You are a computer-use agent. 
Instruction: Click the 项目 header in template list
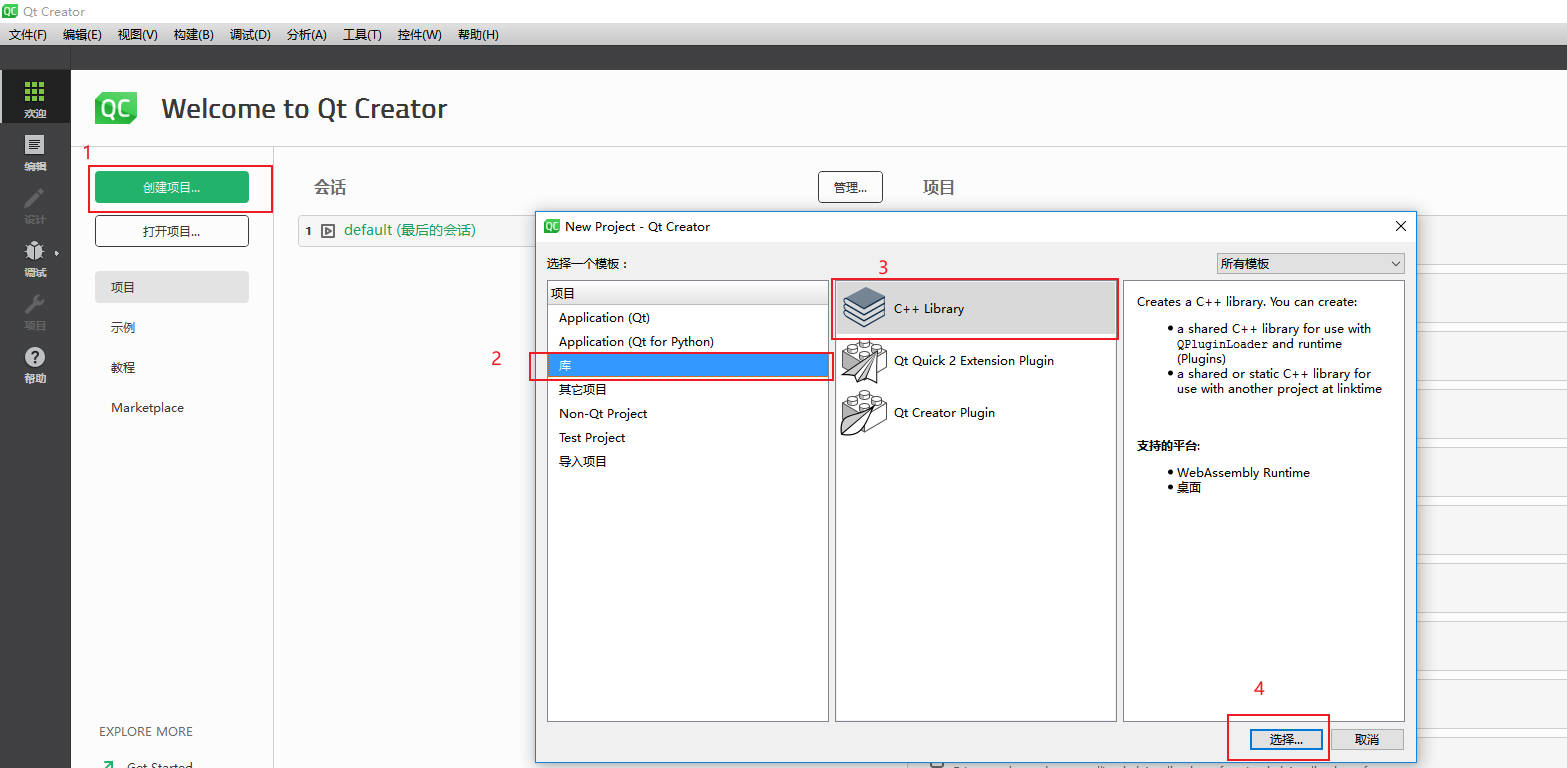[688, 293]
